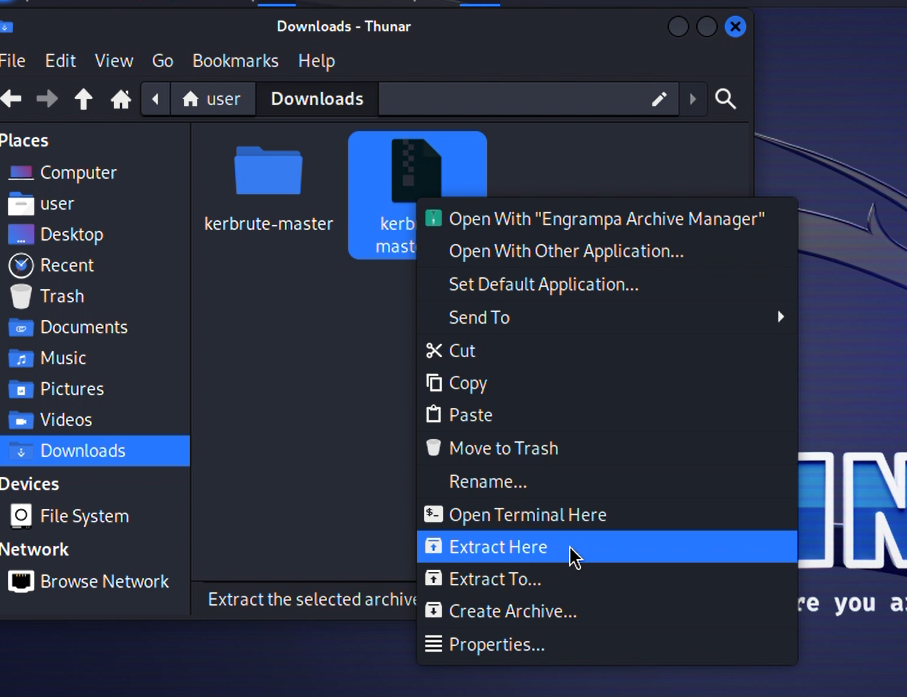This screenshot has width=907, height=697.
Task: Choose Extract Here
Action: point(607,547)
